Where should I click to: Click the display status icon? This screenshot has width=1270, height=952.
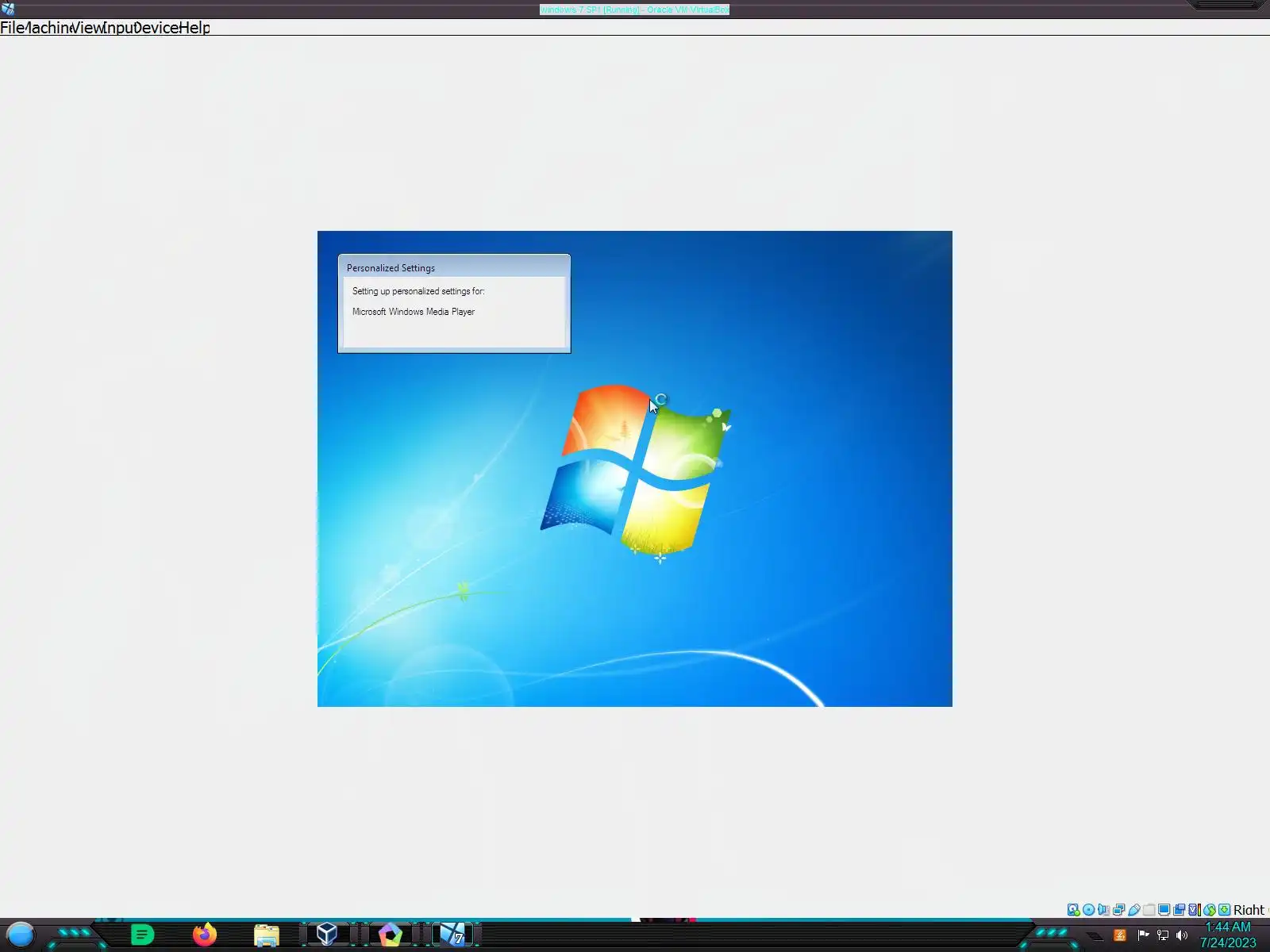1164,910
